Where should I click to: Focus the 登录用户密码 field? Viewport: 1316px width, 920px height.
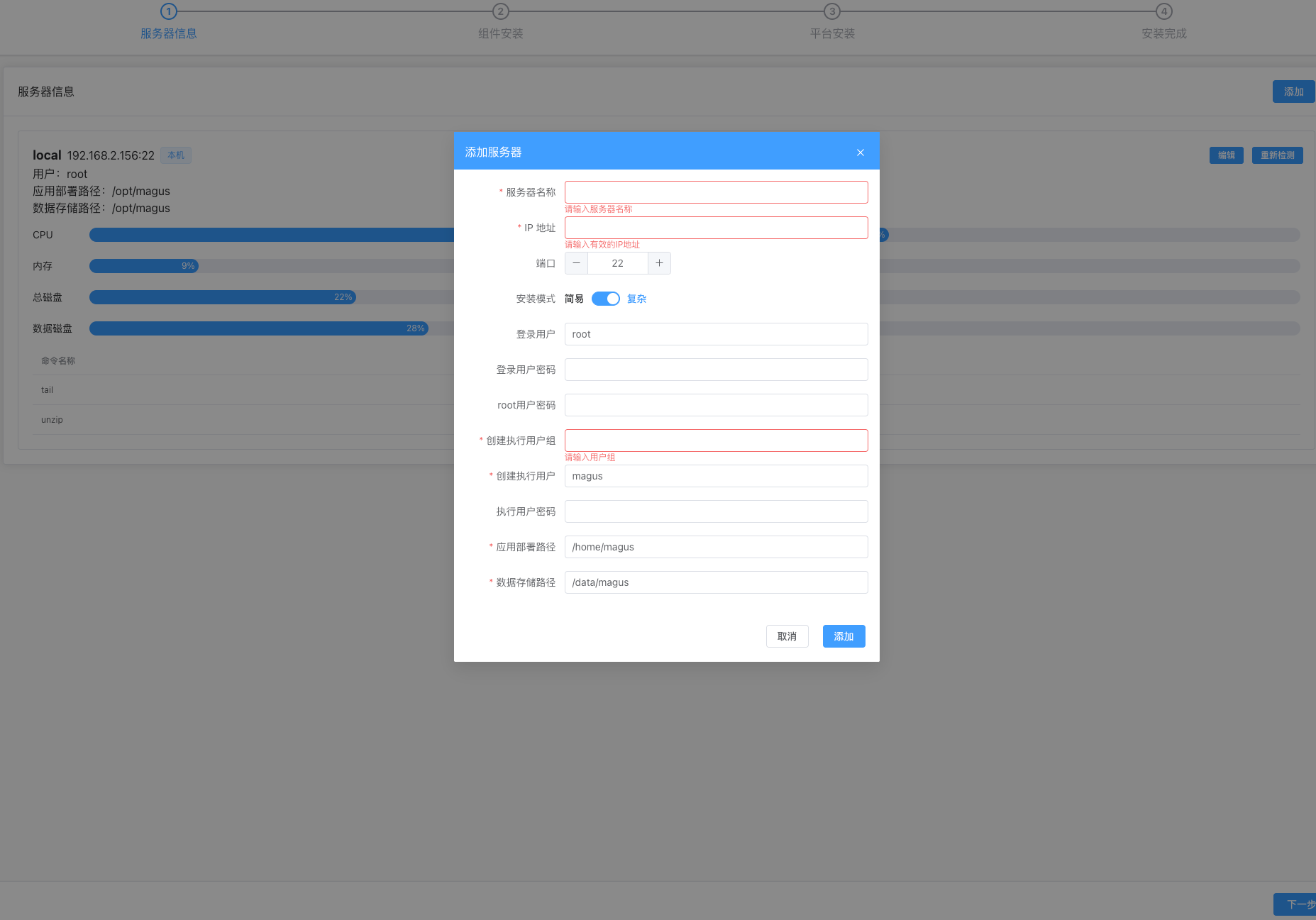[x=716, y=370]
